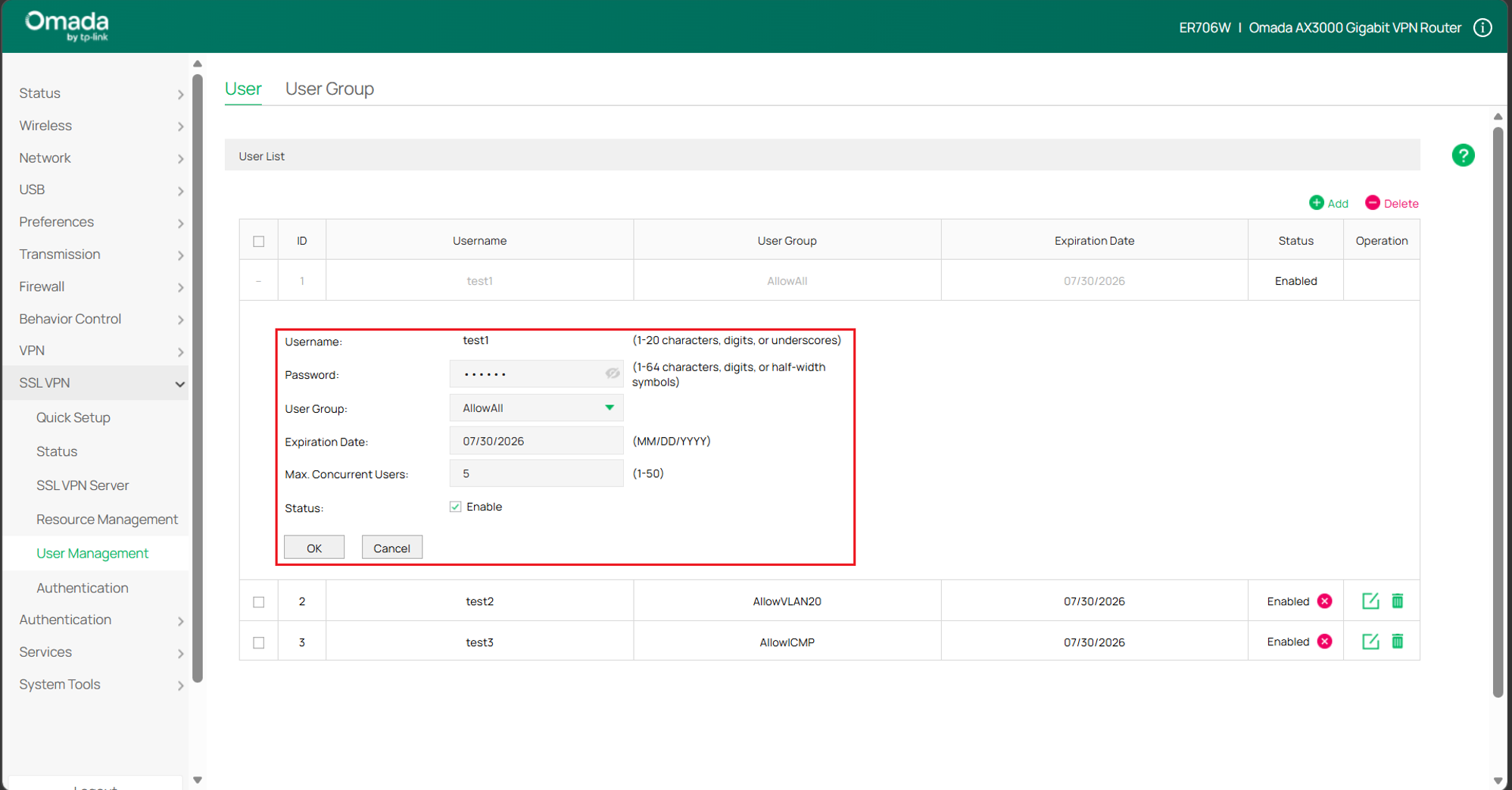The width and height of the screenshot is (1512, 790).
Task: Open the User Group dropdown showing AllowAll
Action: [x=536, y=407]
